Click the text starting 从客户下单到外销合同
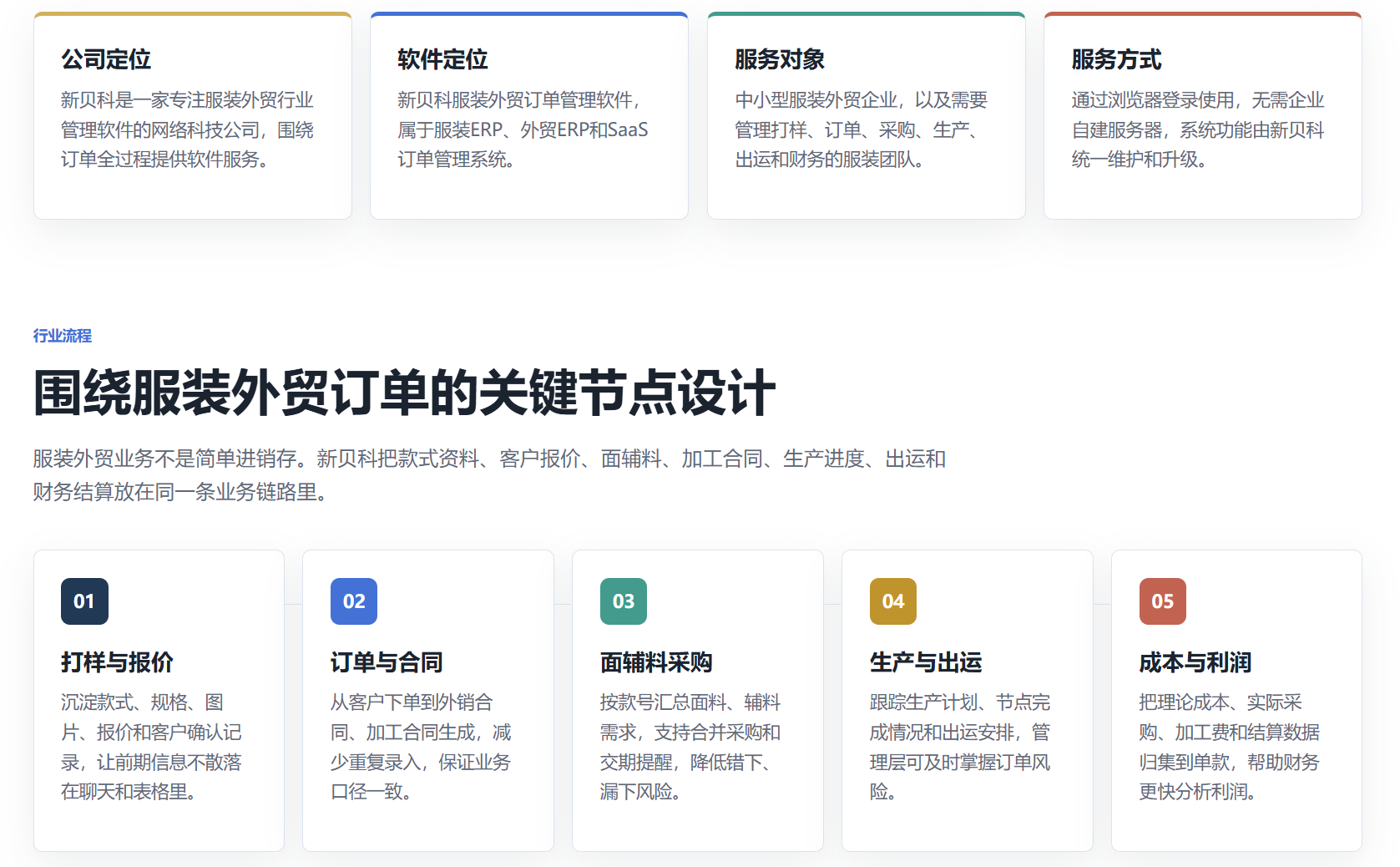Viewport: 1400px width, 867px height. tap(422, 747)
